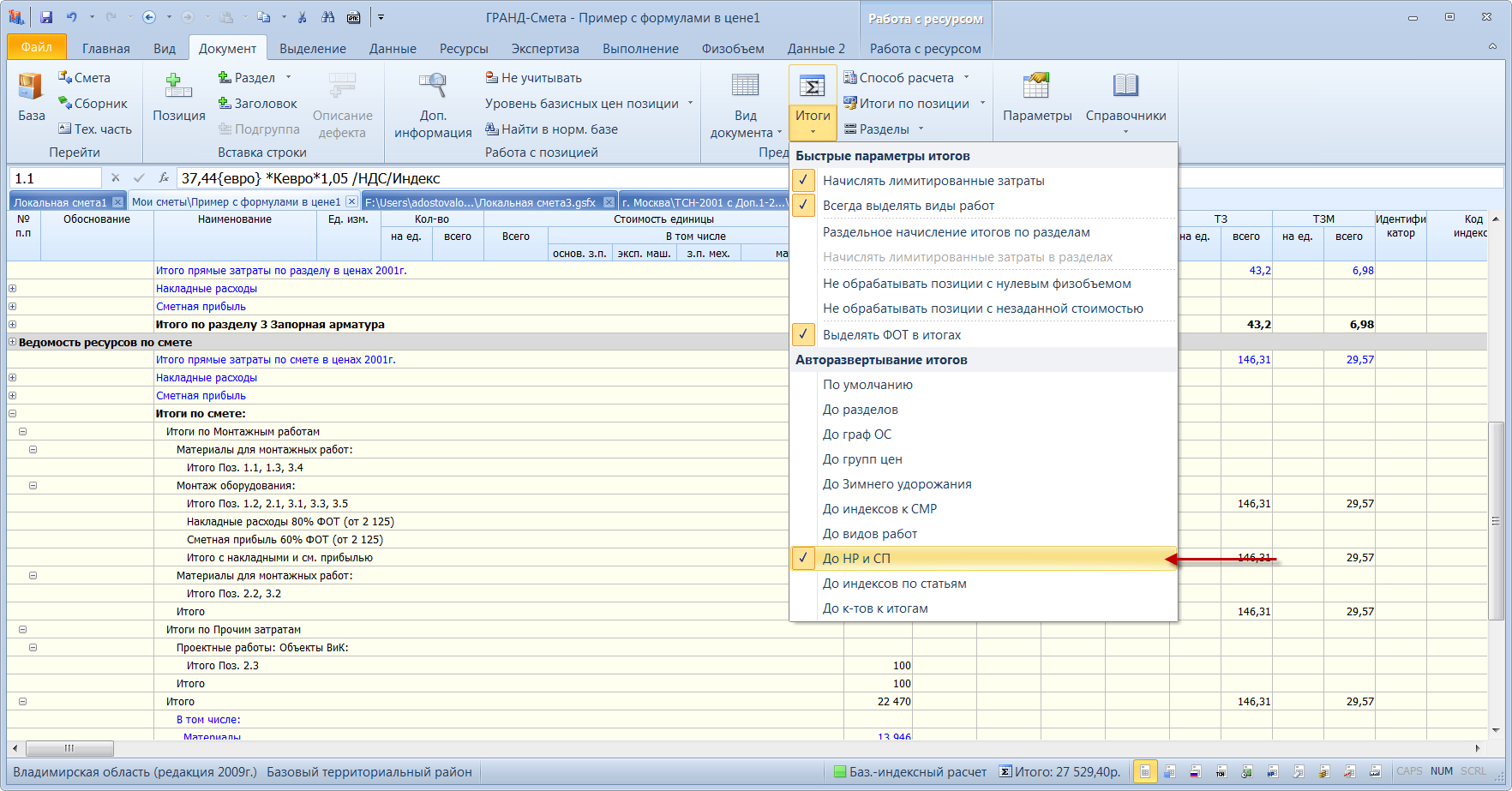Screen dimensions: 1512x791
Task: Click the Save icon in quick access toolbar
Action: point(46,17)
